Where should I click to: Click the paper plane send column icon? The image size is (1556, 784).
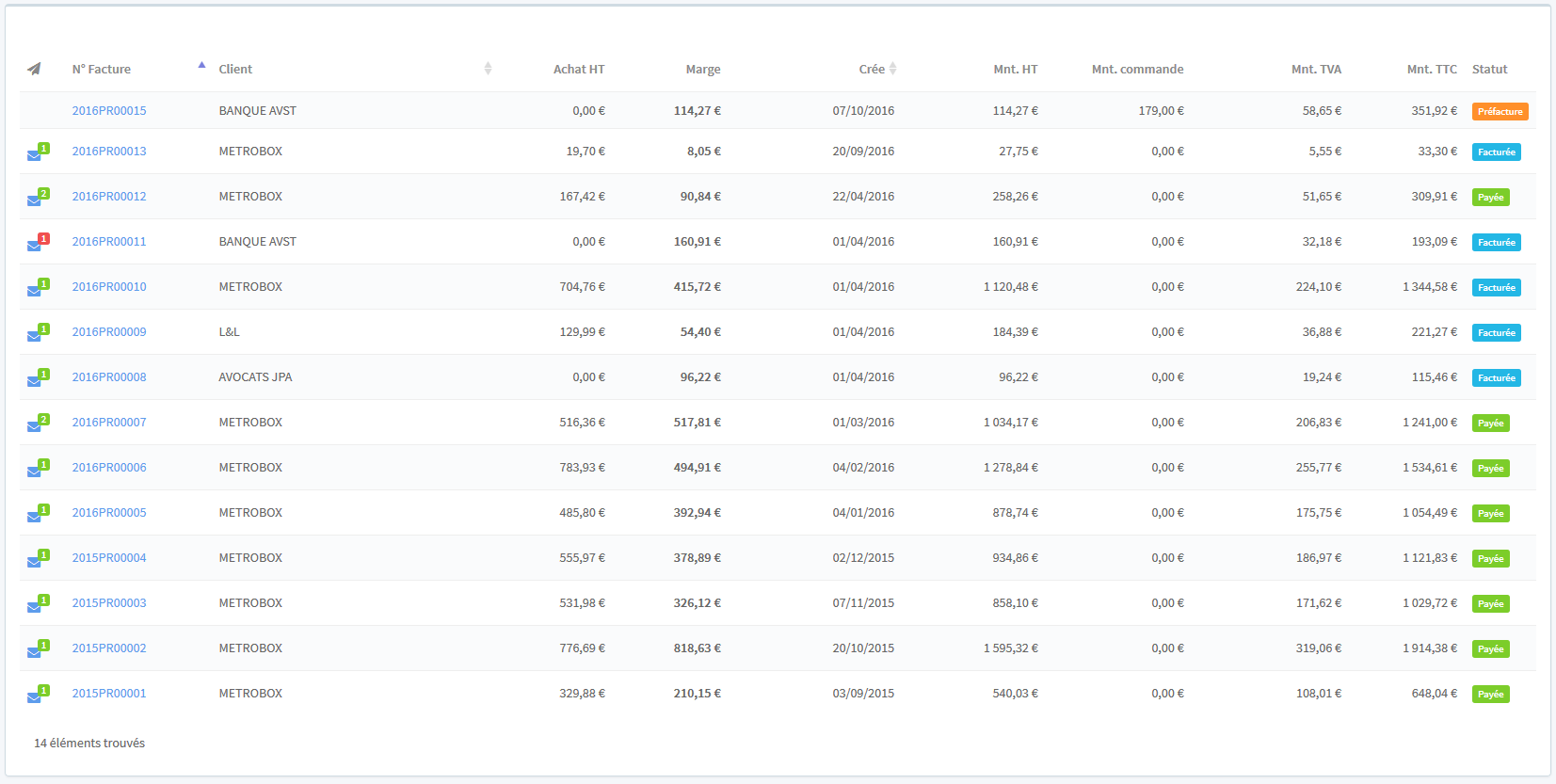pos(34,69)
